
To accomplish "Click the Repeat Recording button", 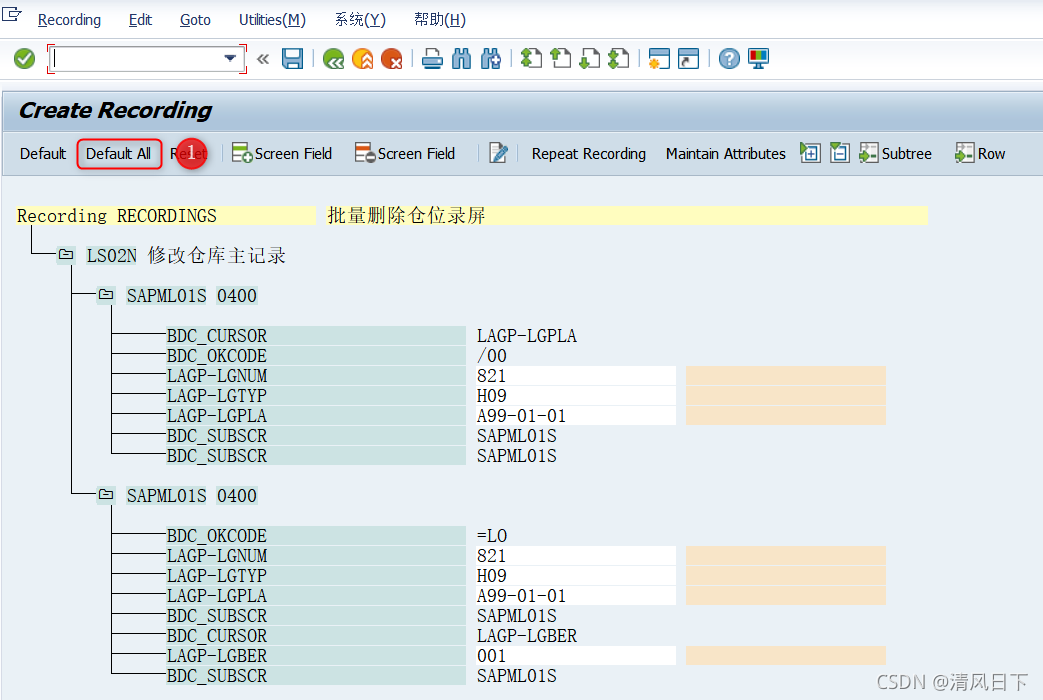I will [x=588, y=153].
